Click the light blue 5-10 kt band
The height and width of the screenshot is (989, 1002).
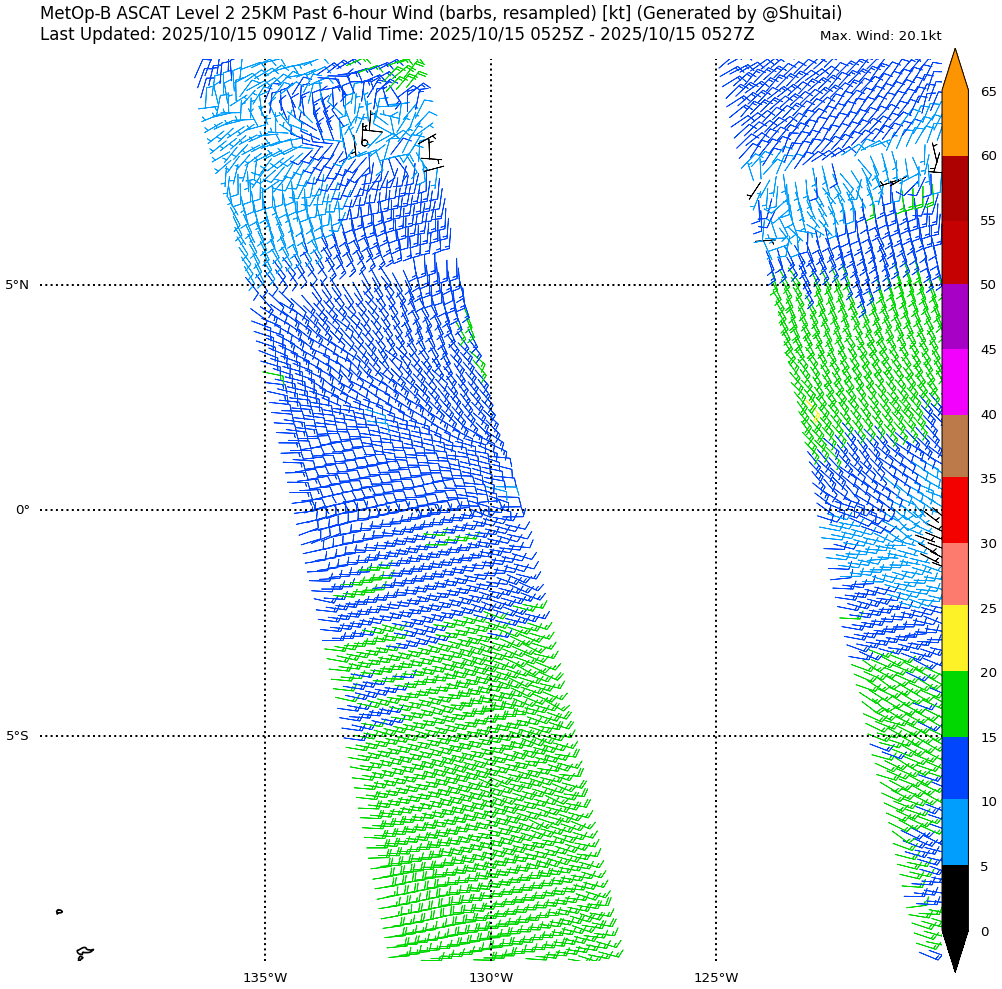tap(955, 832)
